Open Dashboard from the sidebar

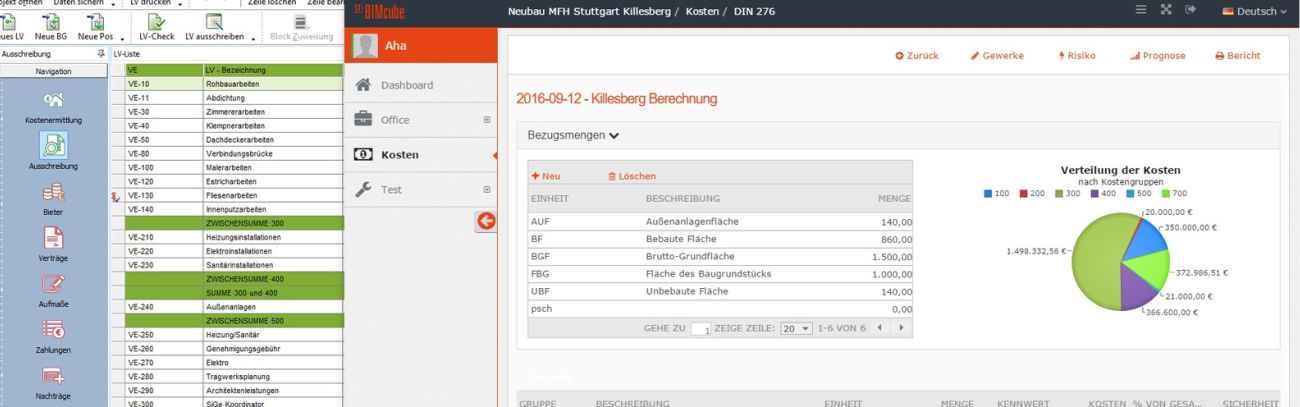pos(406,85)
